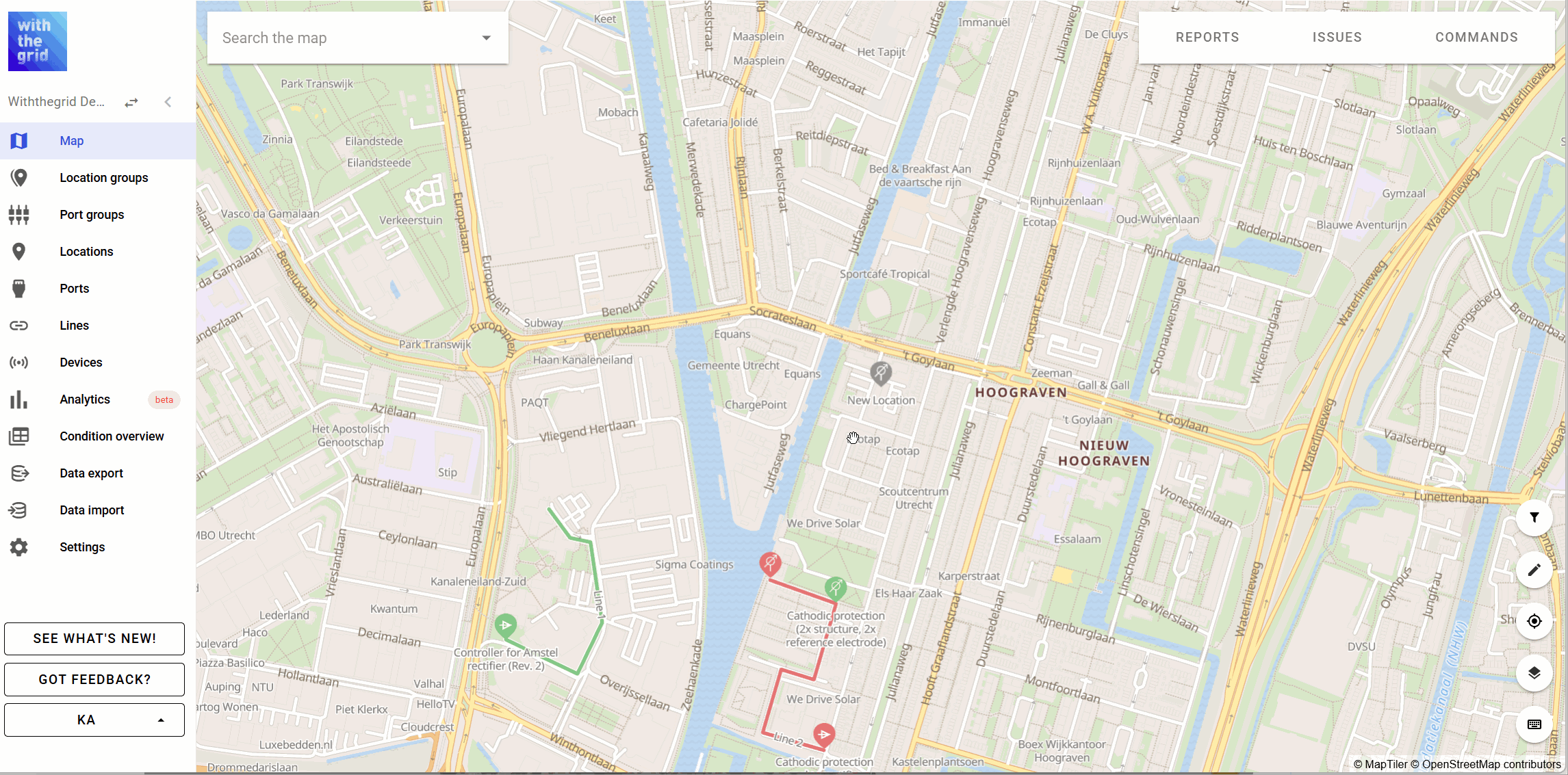The width and height of the screenshot is (1568, 775).
Task: Click the green Controller for Amstel rectifier marker
Action: point(506,625)
